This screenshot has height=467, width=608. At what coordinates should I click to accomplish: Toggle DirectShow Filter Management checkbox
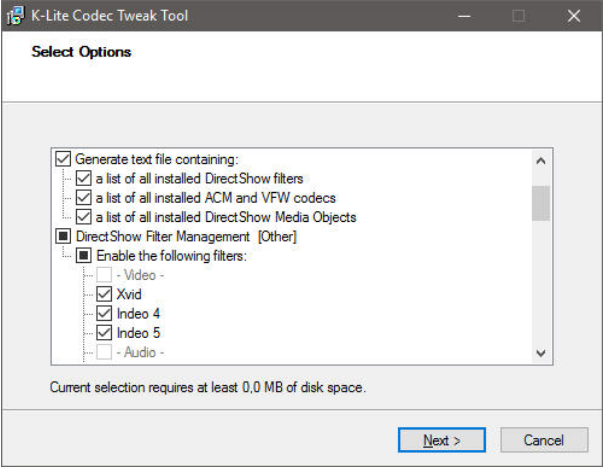[x=64, y=237]
